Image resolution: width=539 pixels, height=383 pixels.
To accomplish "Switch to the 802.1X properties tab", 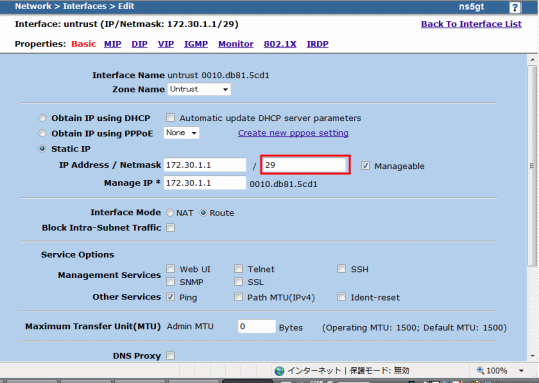I will (280, 44).
